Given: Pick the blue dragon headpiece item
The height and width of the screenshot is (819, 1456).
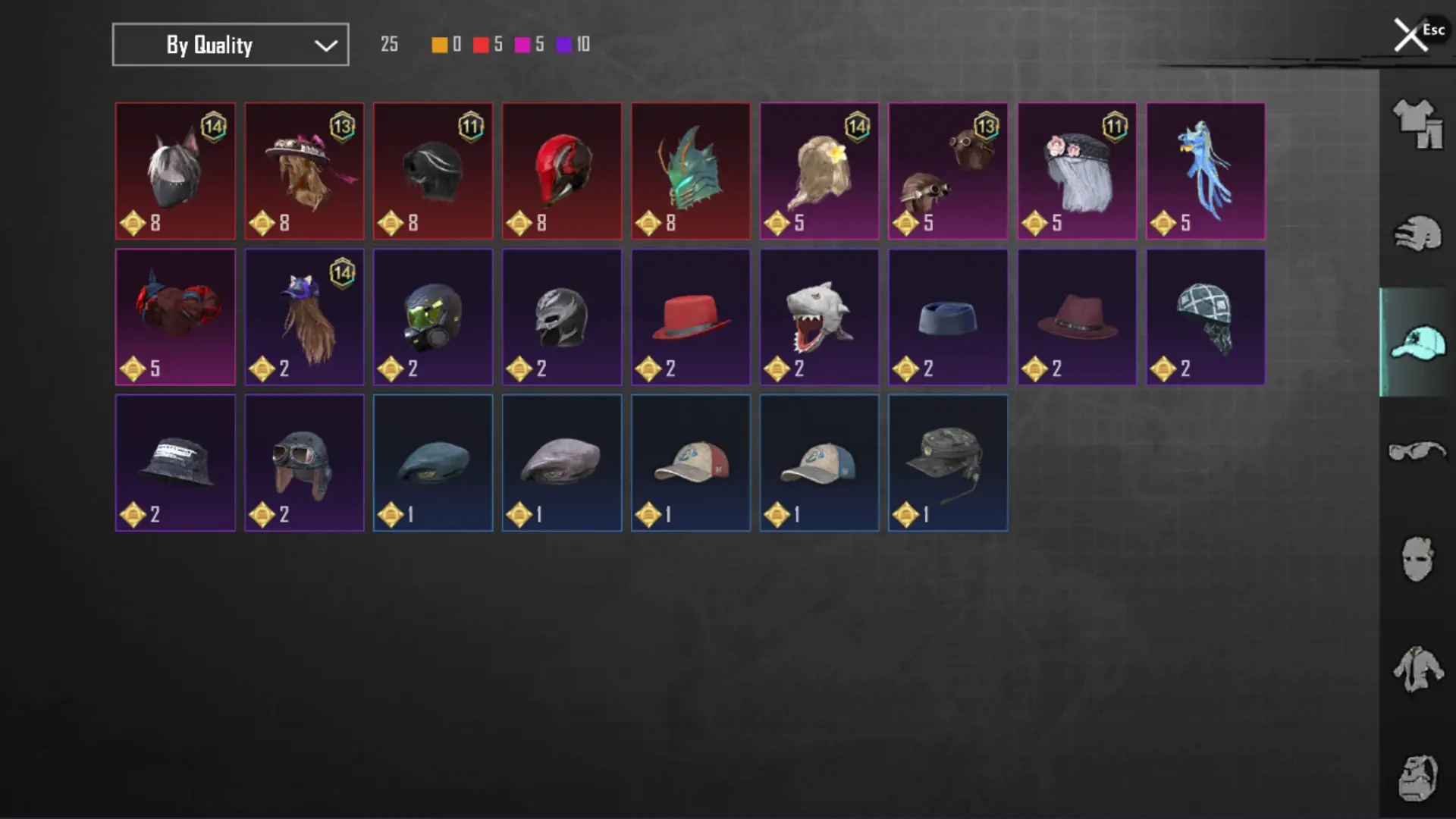Looking at the screenshot, I should tap(1206, 171).
